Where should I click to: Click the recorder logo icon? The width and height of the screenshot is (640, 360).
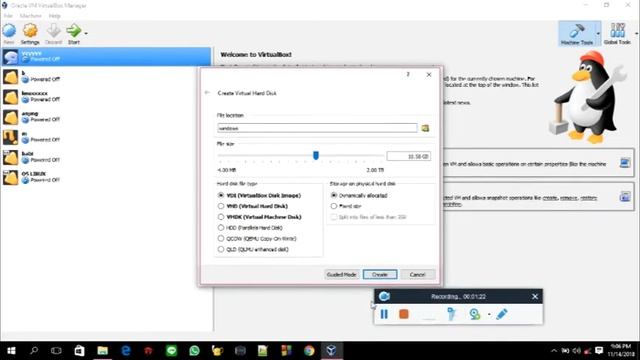click(384, 296)
